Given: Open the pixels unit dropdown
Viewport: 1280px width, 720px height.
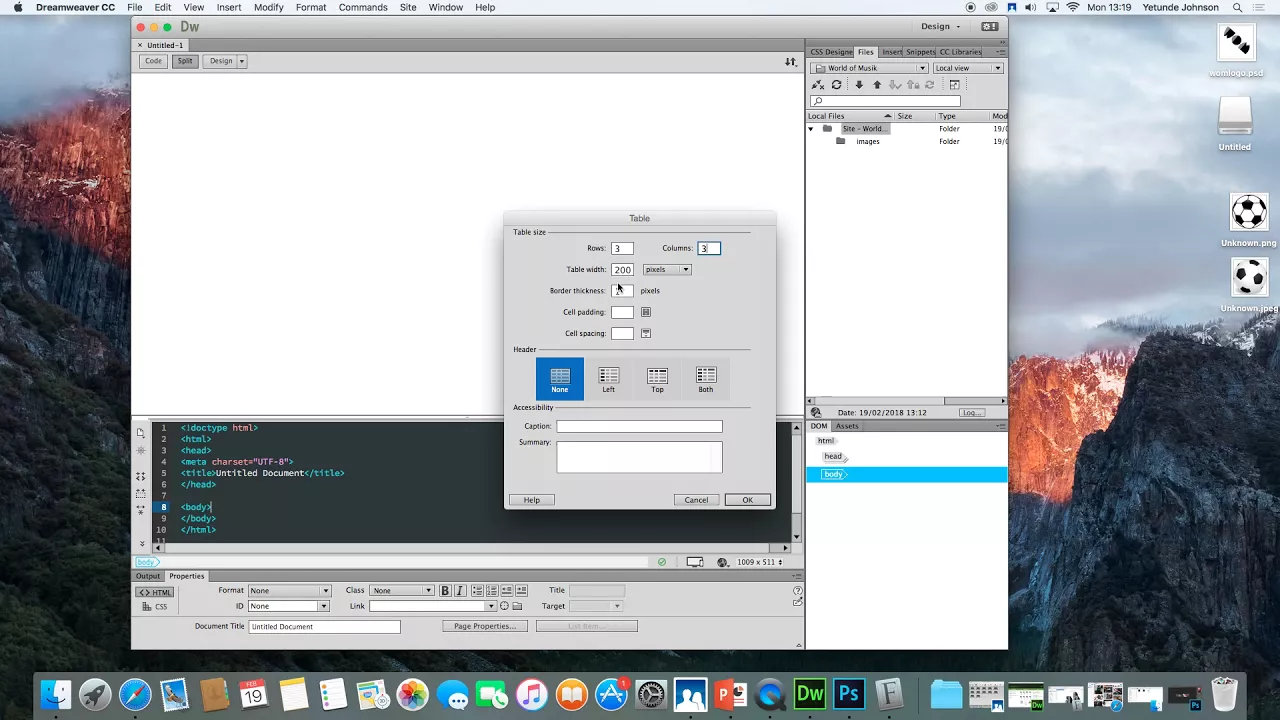Looking at the screenshot, I should pyautogui.click(x=667, y=269).
